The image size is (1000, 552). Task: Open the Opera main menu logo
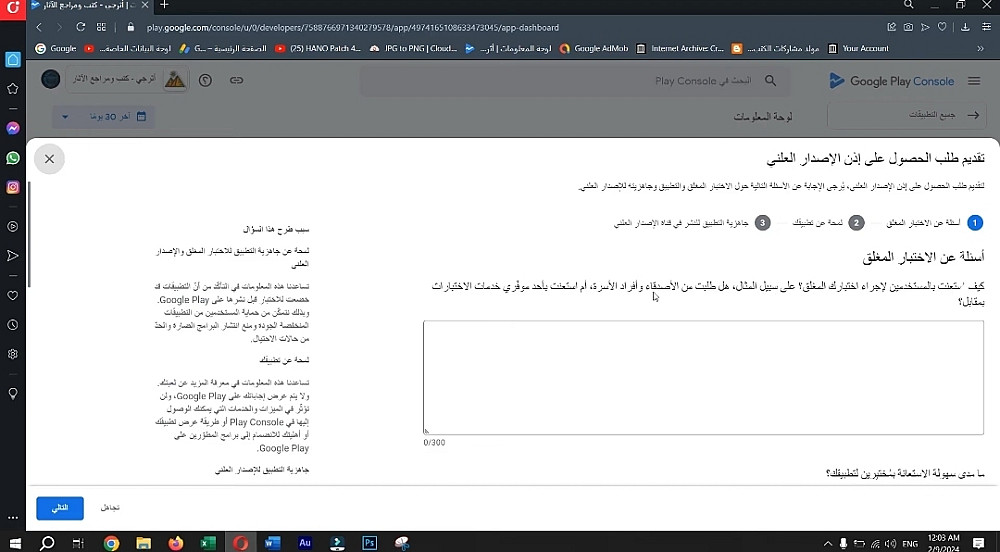(x=13, y=10)
